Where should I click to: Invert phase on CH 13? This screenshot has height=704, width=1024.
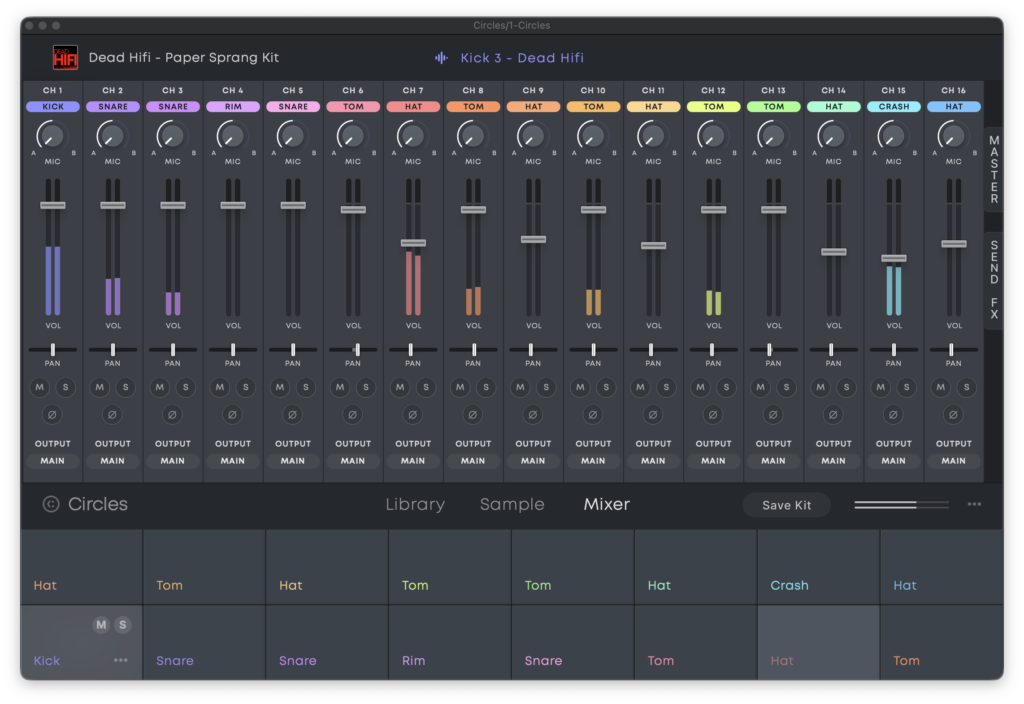pyautogui.click(x=773, y=415)
